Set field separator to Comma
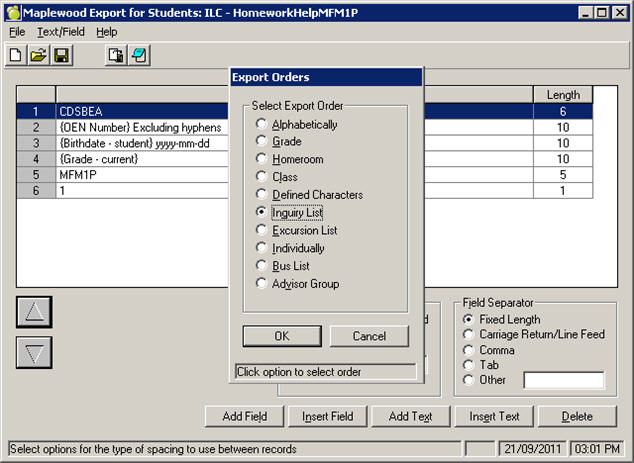Viewport: 634px width, 463px height. (x=470, y=350)
